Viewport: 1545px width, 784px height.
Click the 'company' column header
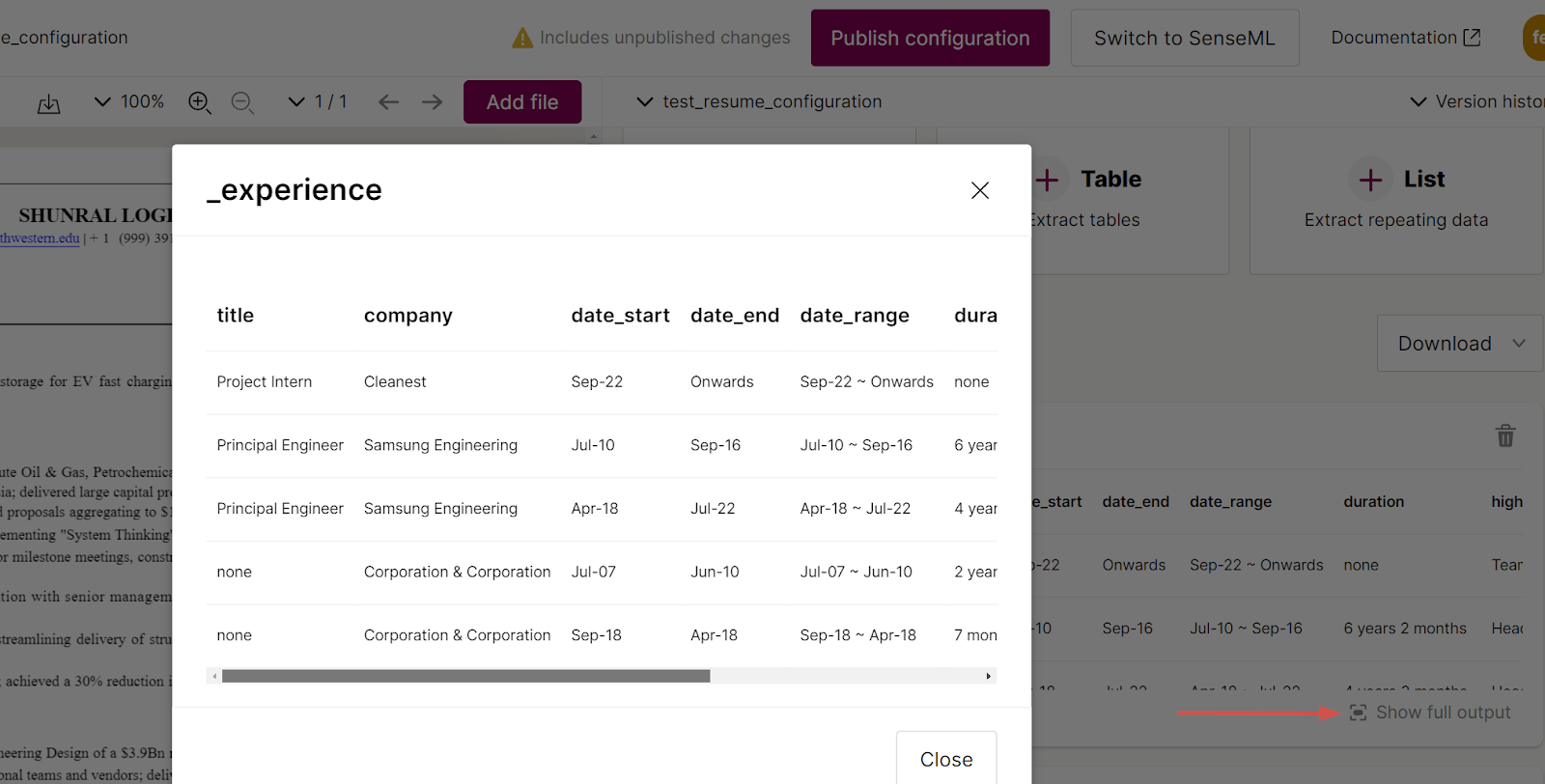[x=407, y=316]
